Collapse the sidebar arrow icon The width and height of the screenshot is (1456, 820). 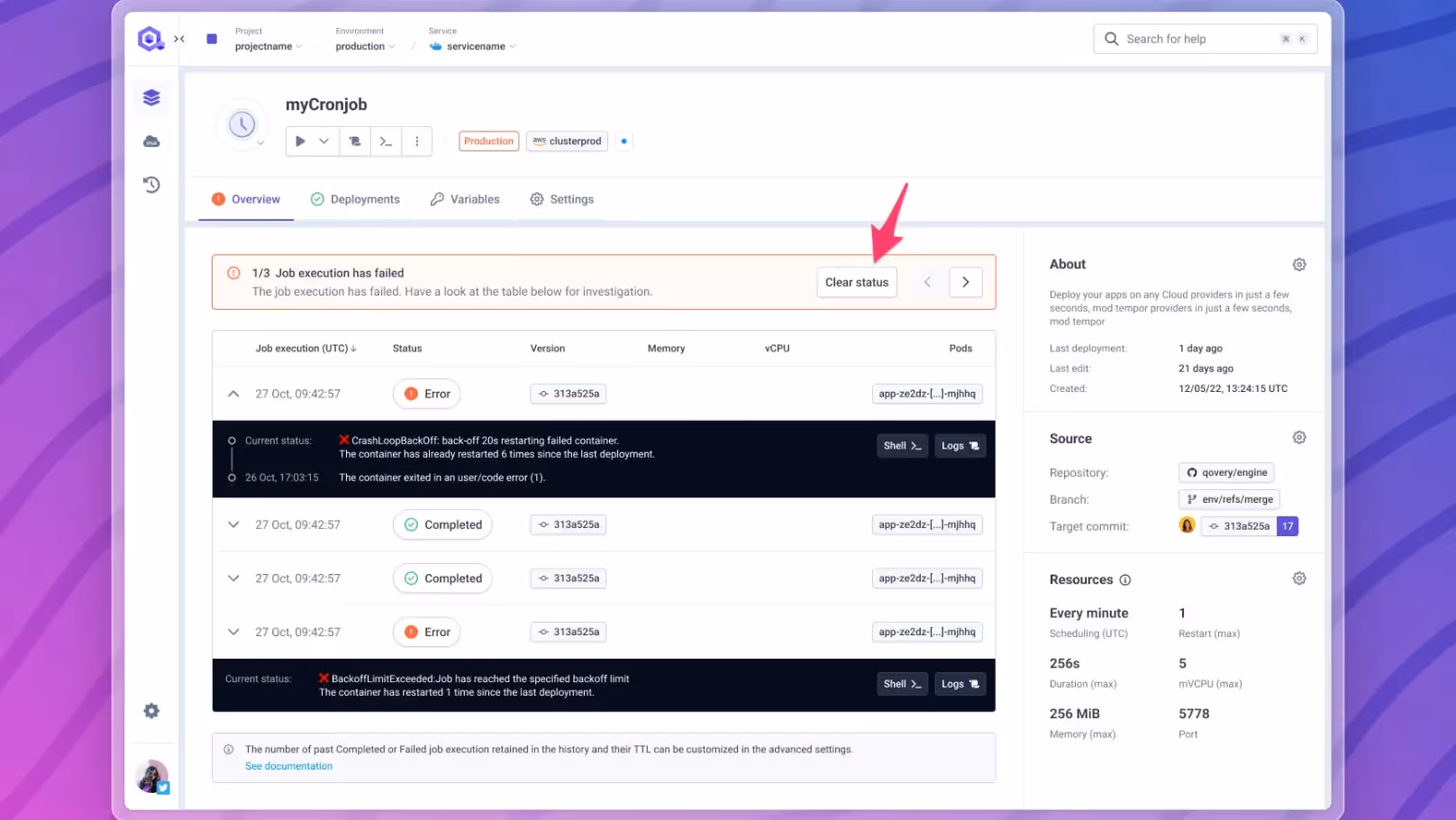[179, 39]
